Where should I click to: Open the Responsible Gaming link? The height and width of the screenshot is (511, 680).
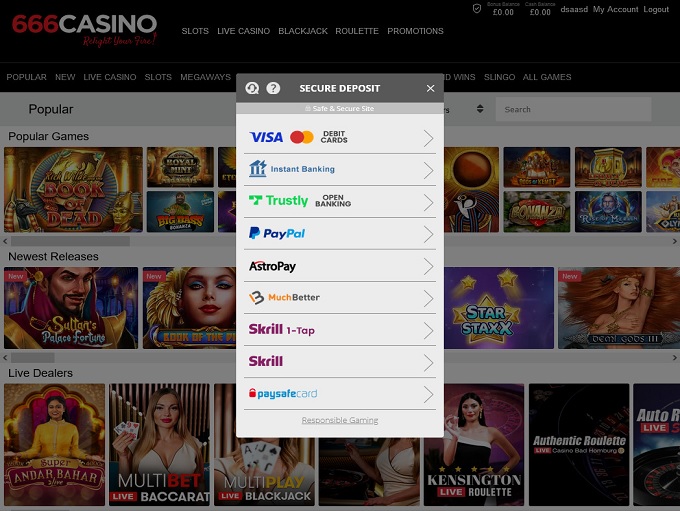tap(340, 420)
